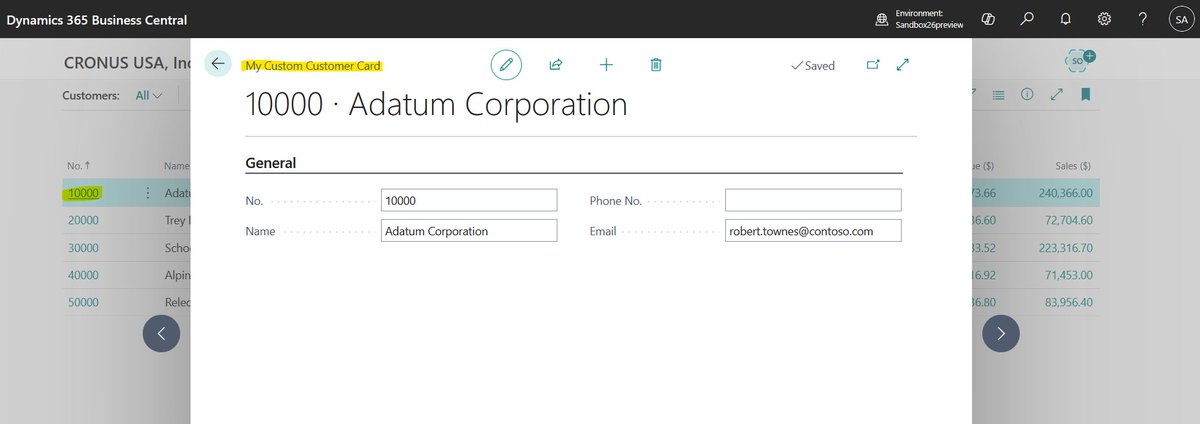
Task: Go to next record arrow
Action: pos(1001,333)
